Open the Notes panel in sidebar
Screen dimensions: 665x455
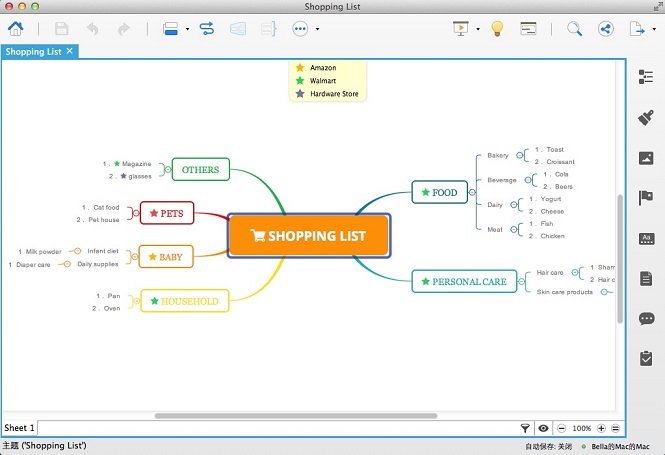tap(645, 278)
